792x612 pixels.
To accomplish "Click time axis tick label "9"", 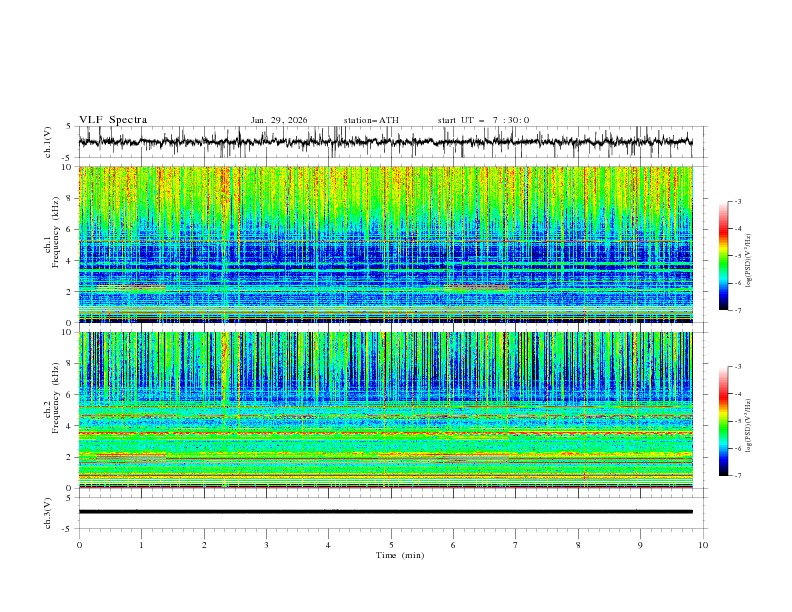I will 640,545.
